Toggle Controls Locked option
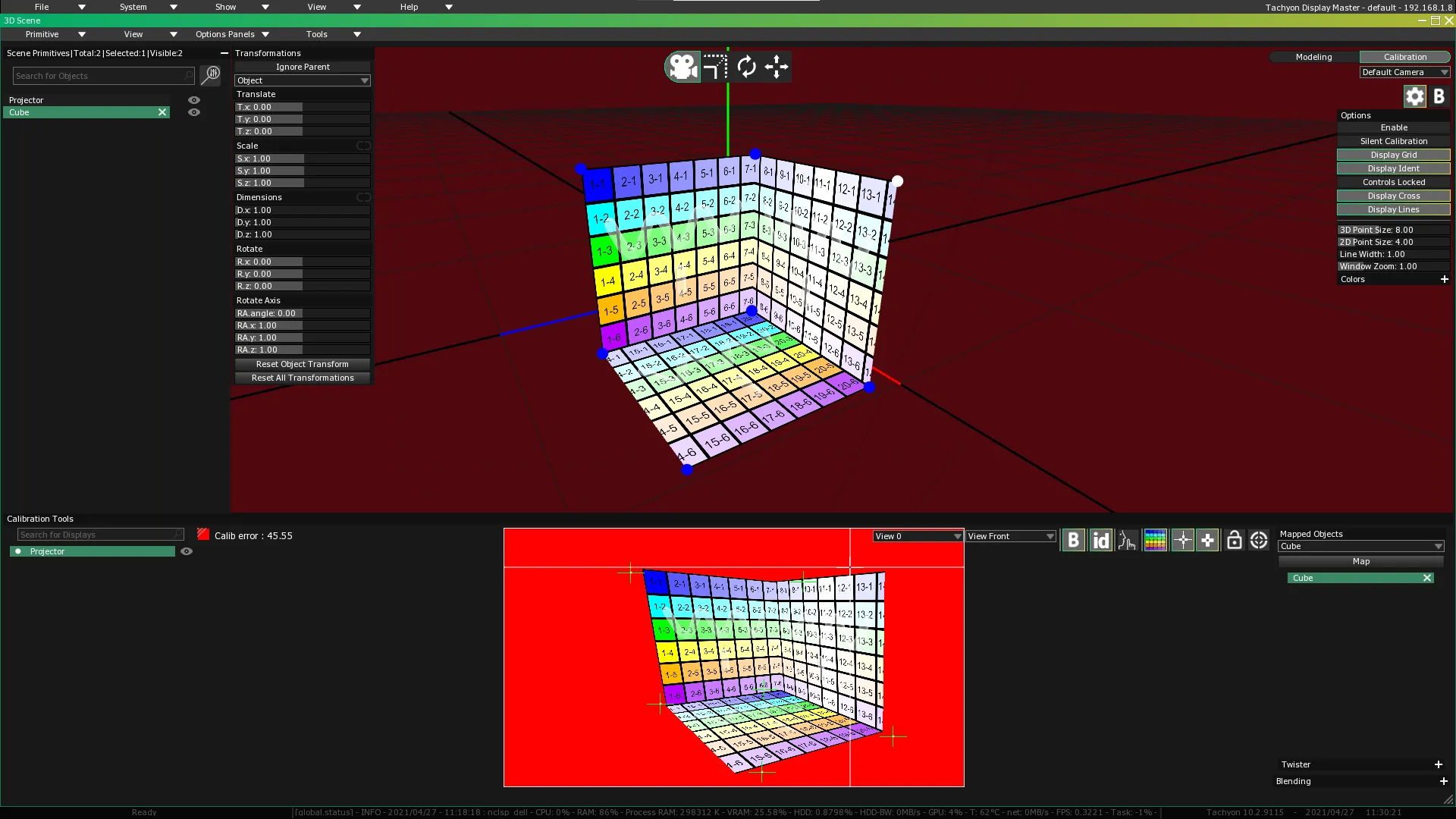 tap(1394, 182)
